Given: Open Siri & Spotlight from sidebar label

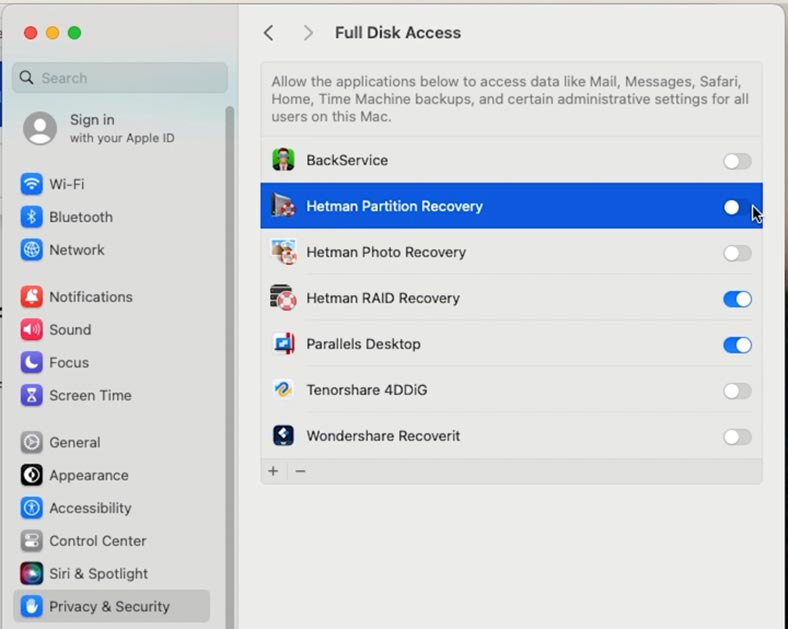Looking at the screenshot, I should coord(98,573).
